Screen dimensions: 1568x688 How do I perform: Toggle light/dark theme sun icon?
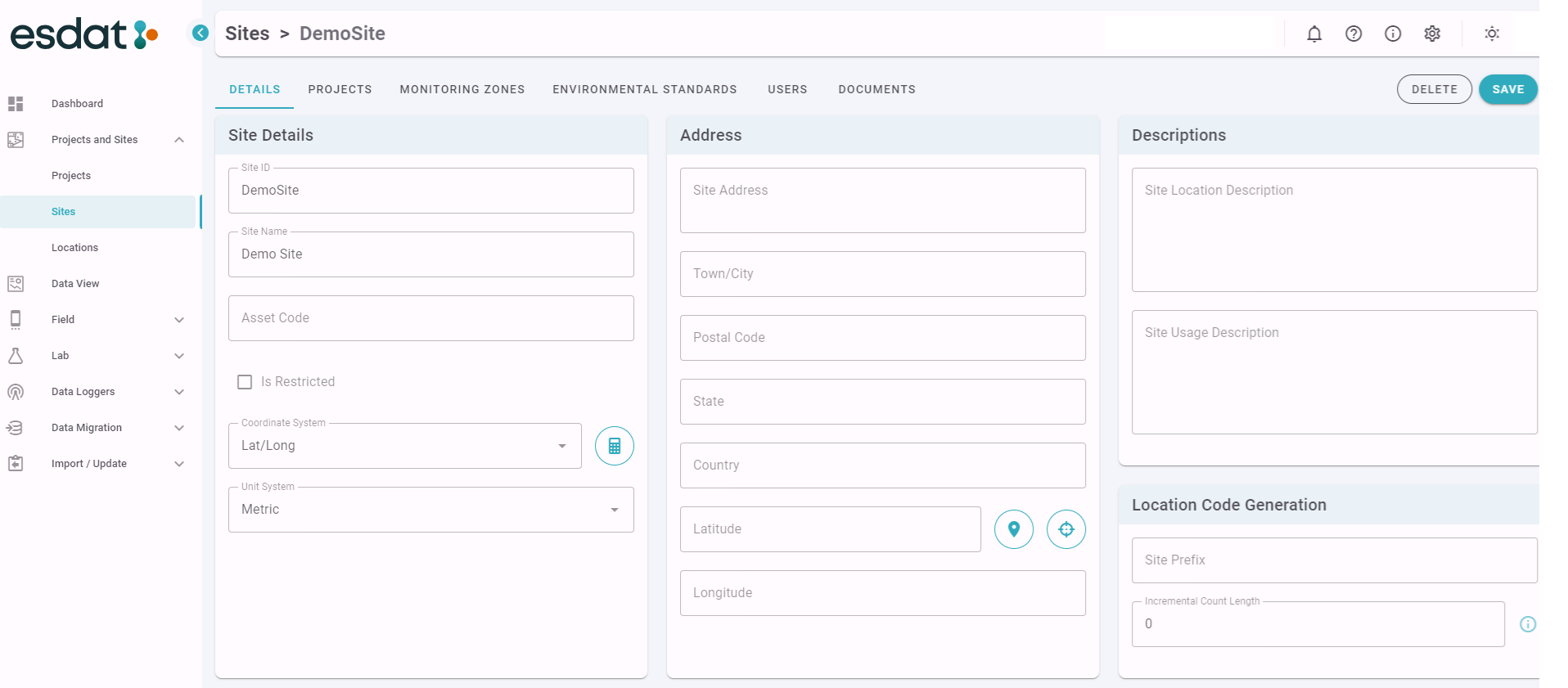coord(1492,34)
